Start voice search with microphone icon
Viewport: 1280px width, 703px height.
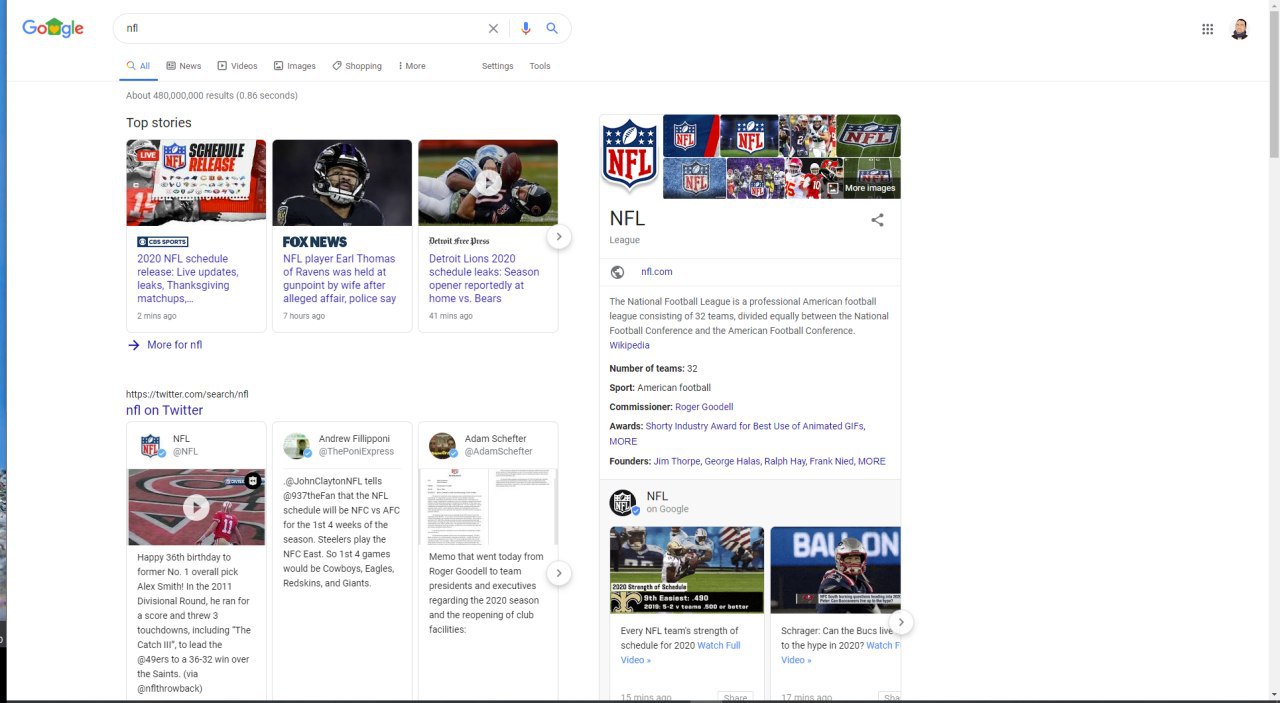(x=526, y=29)
